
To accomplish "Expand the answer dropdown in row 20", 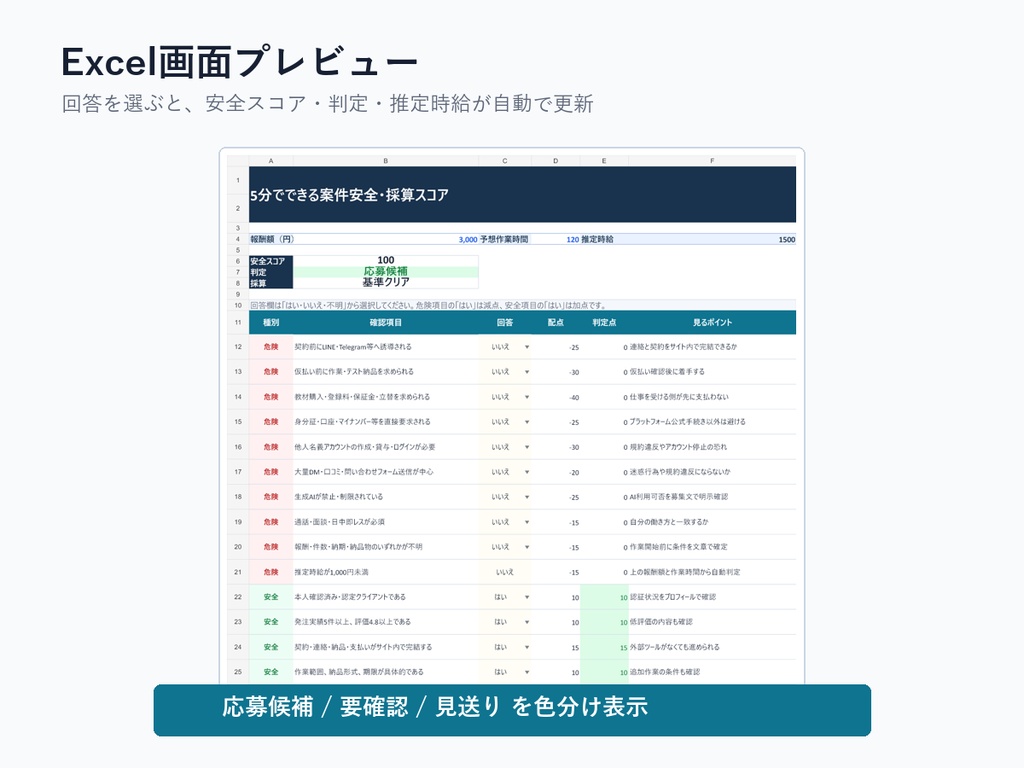I will click(x=527, y=547).
